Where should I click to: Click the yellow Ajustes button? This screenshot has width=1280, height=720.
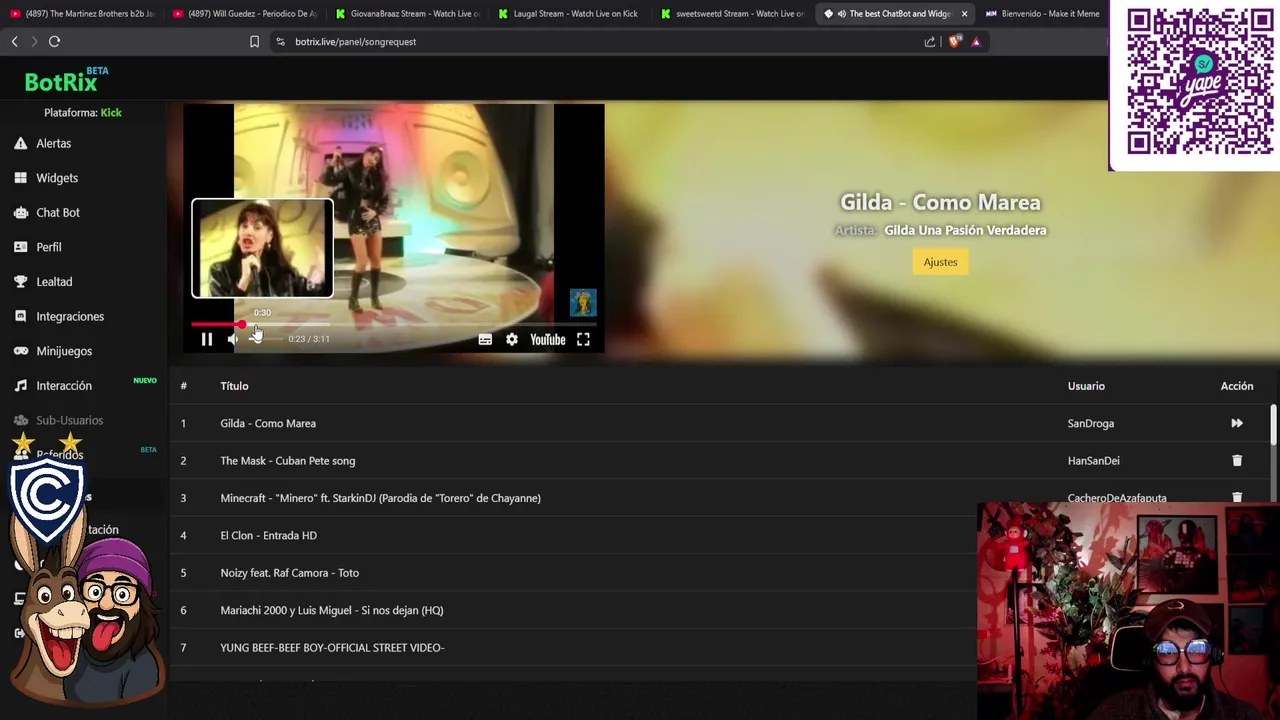(940, 262)
